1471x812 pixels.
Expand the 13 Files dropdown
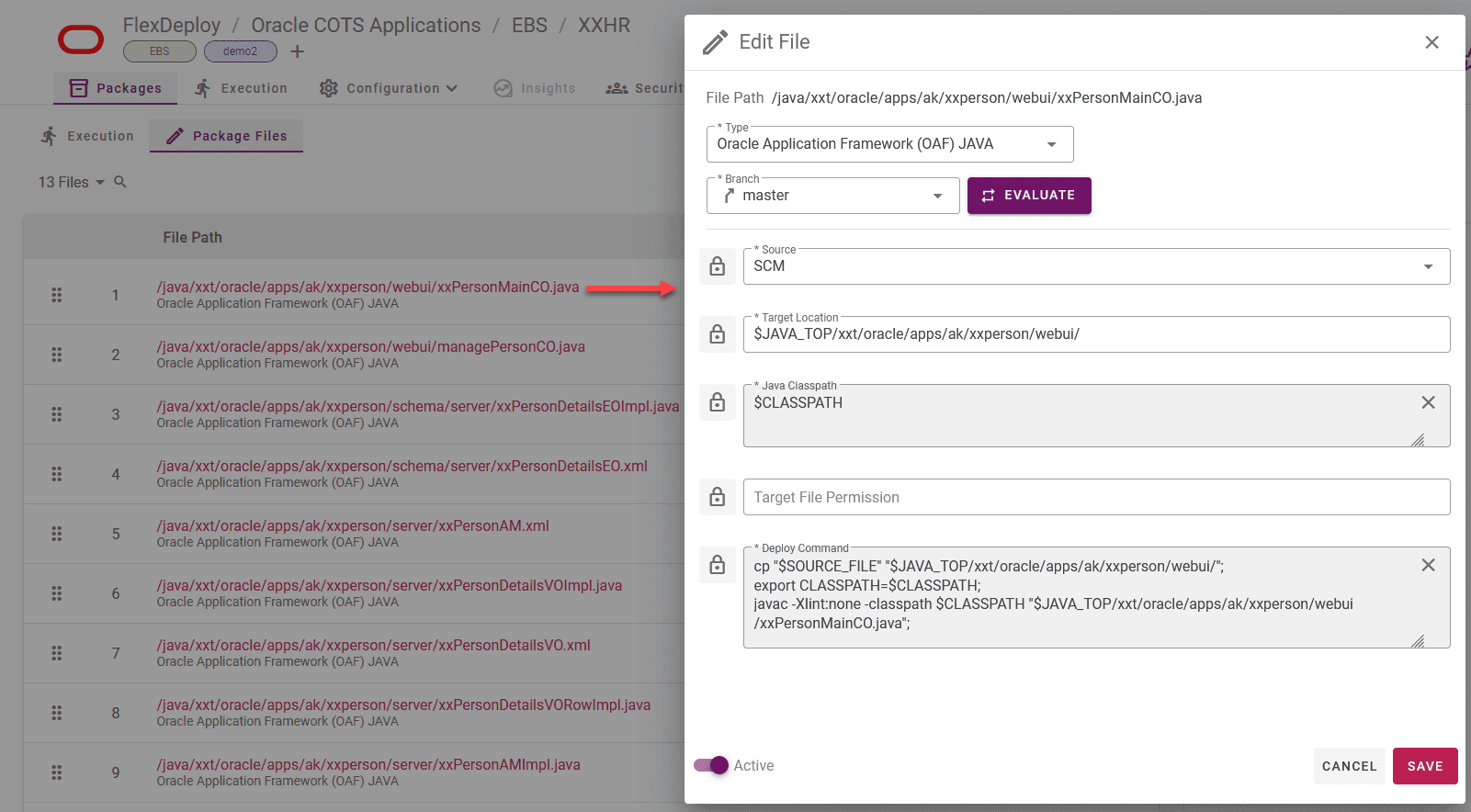72,182
